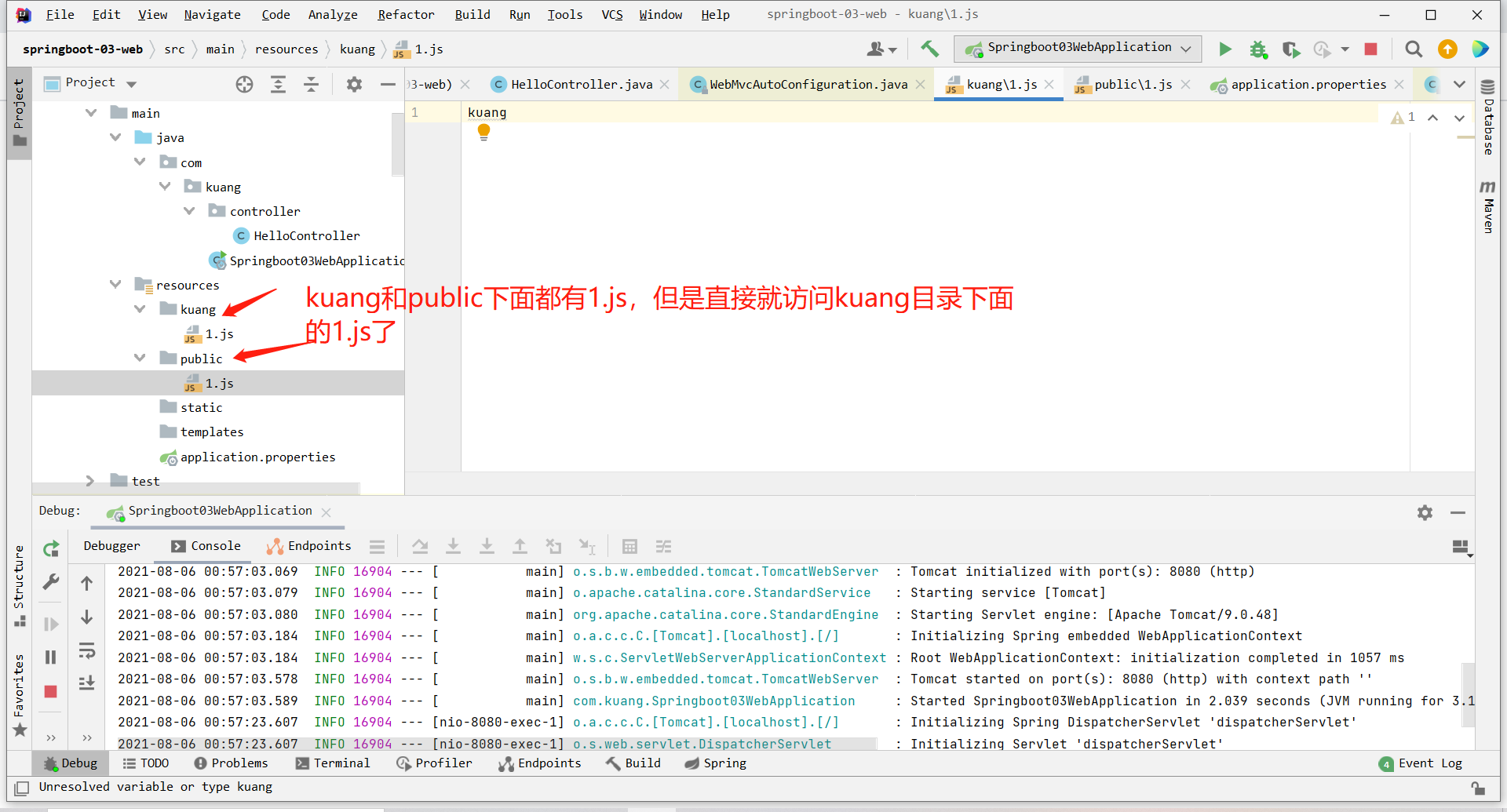
Task: Select opened file locator target icon
Action: (244, 85)
